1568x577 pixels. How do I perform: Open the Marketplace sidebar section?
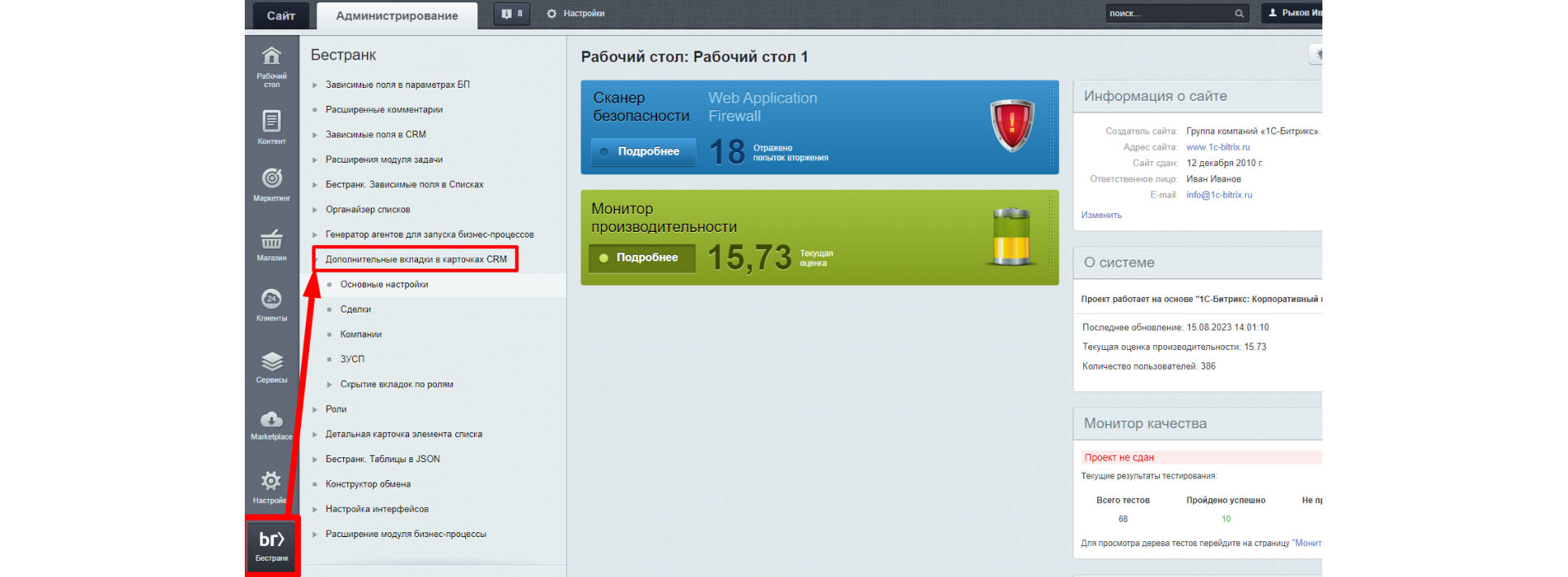pos(272,425)
